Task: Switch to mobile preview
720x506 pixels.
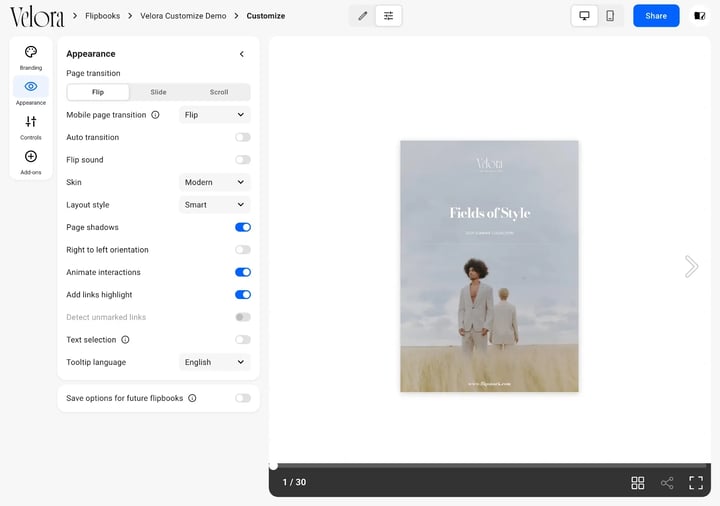Action: coord(610,16)
